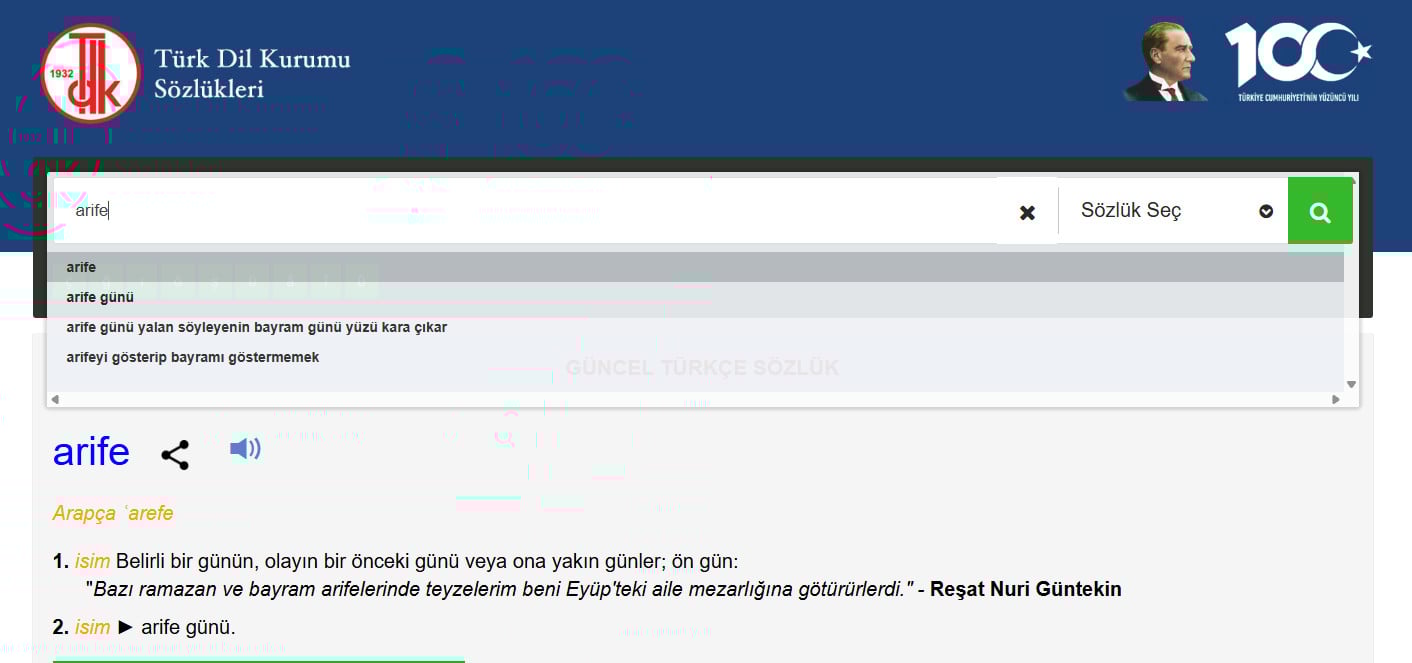1412x663 pixels.
Task: Click the Sözlük Seç dropdown arrow
Action: point(1266,211)
